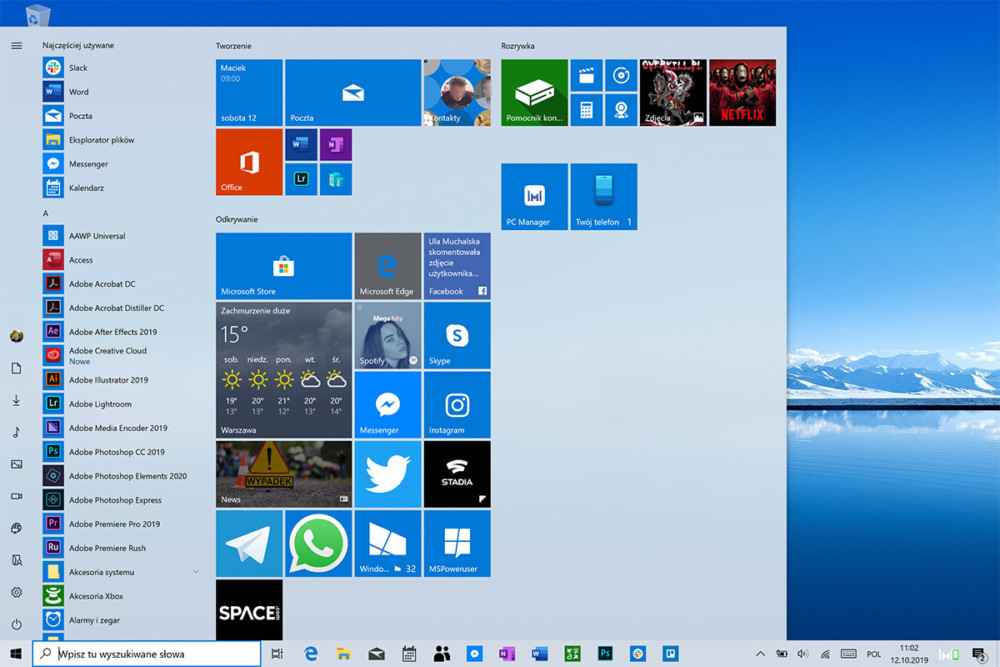Expand the Start menu hamburger navigation
Screen dimensions: 1000x667
[x=17, y=46]
